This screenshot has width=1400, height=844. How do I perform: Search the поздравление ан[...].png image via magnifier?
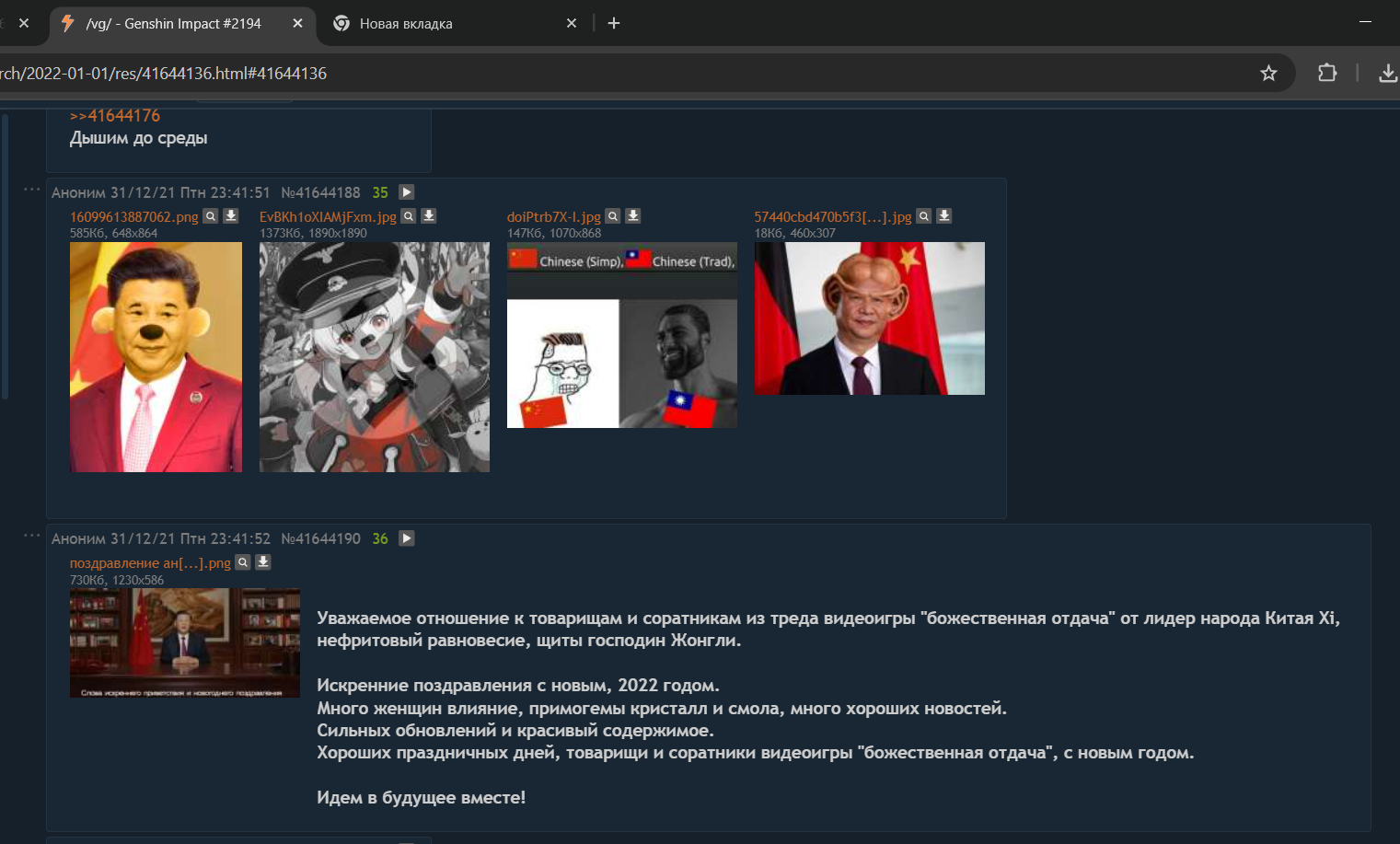(243, 562)
